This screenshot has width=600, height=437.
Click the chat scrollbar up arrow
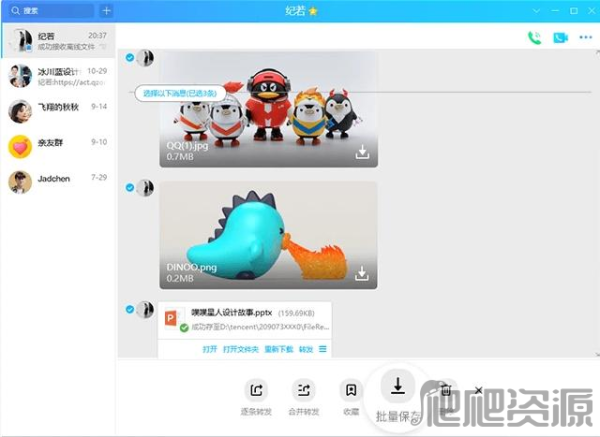point(597,52)
